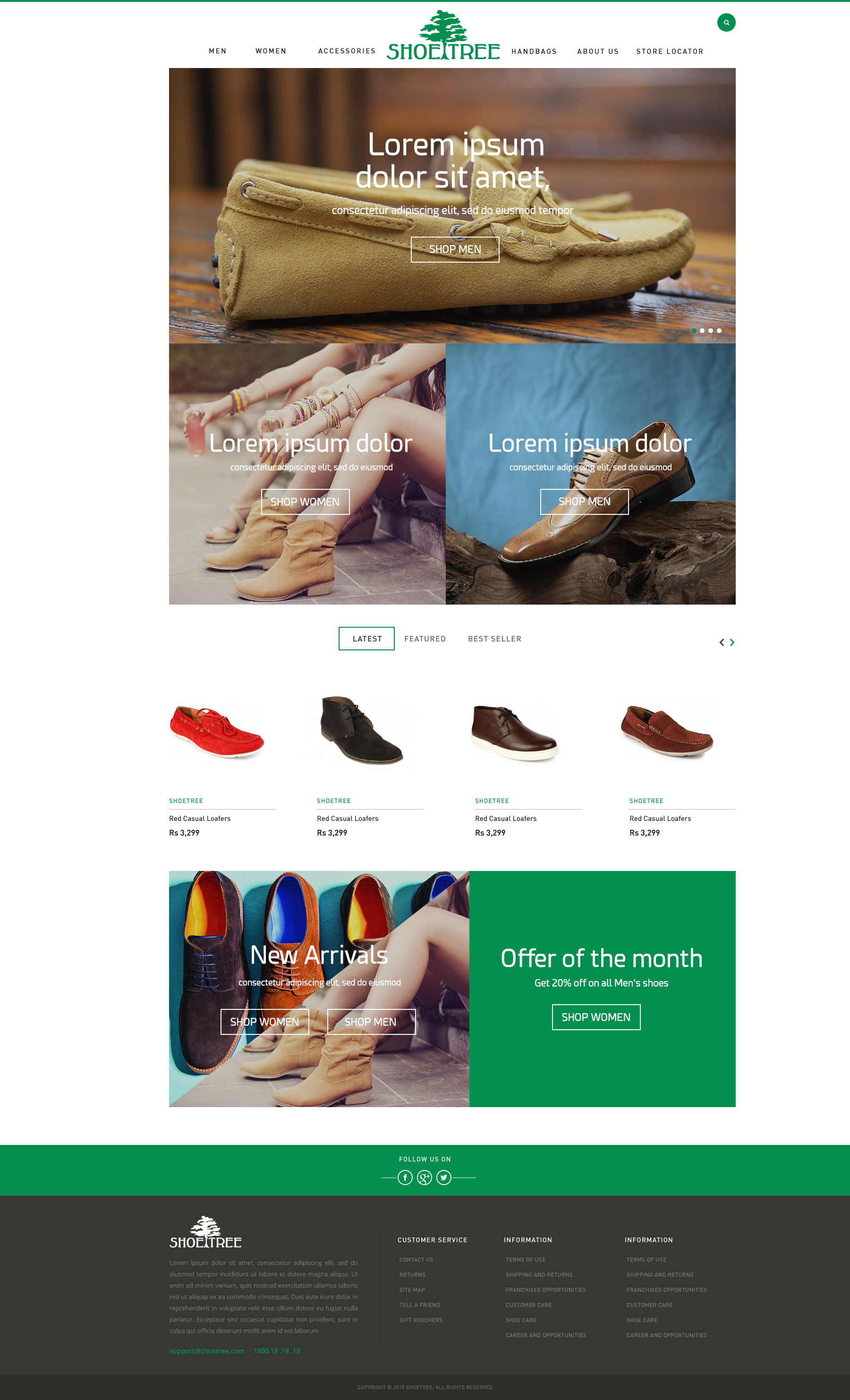Click Shop Men button on hero banner
850x1400 pixels.
coord(455,249)
